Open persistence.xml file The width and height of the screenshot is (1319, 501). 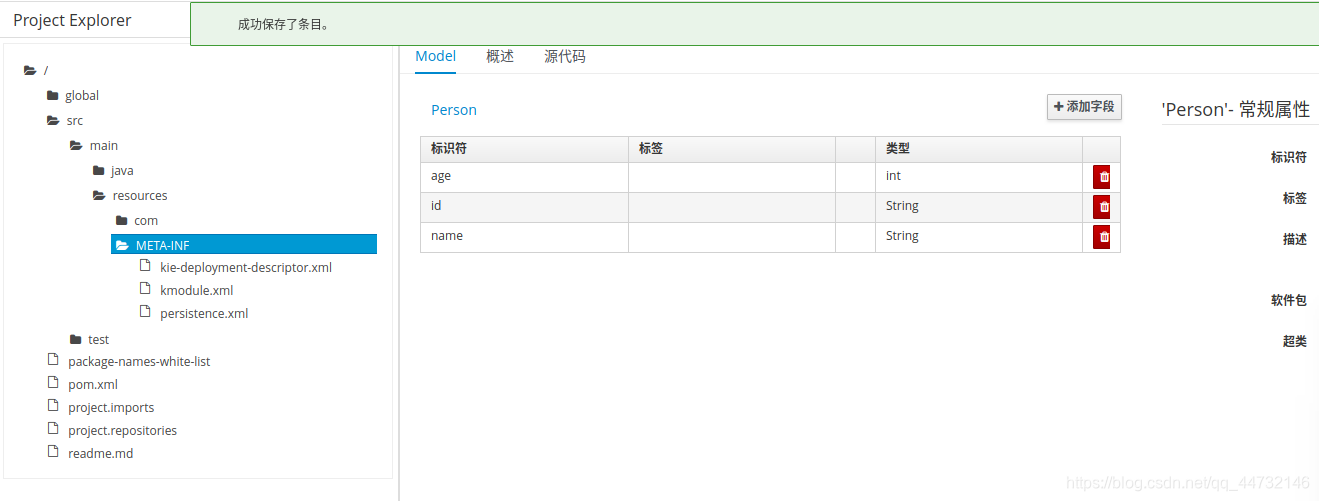pyautogui.click(x=204, y=314)
